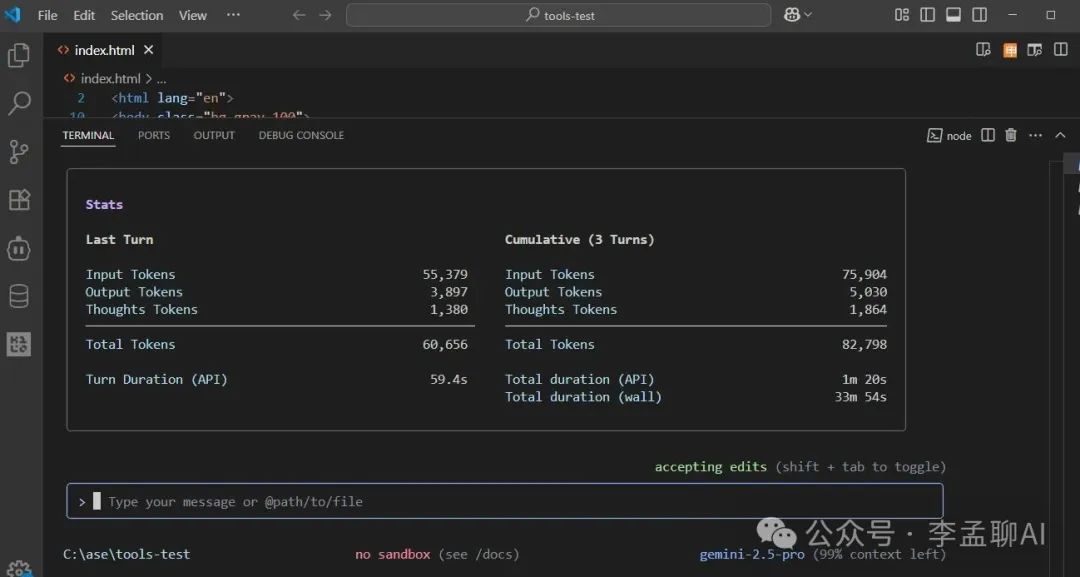Click the total tokens value 60,656
The image size is (1080, 577).
(445, 344)
